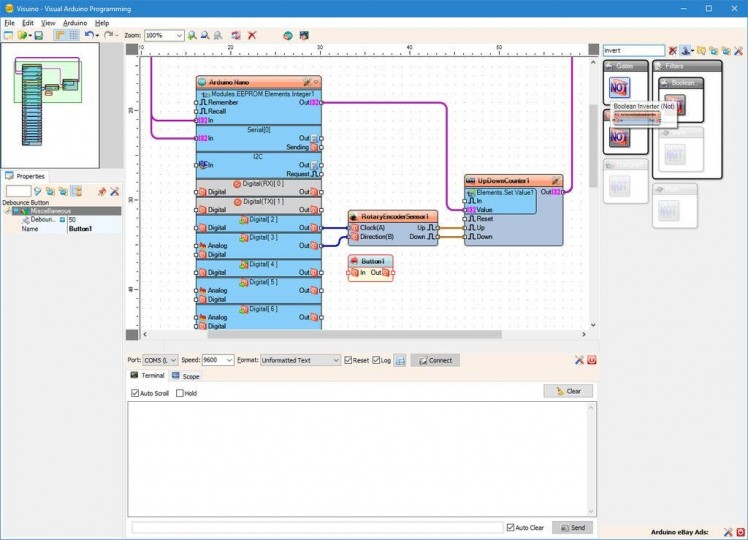Pin the Properties panel with red pin
The image size is (748, 540).
point(101,191)
